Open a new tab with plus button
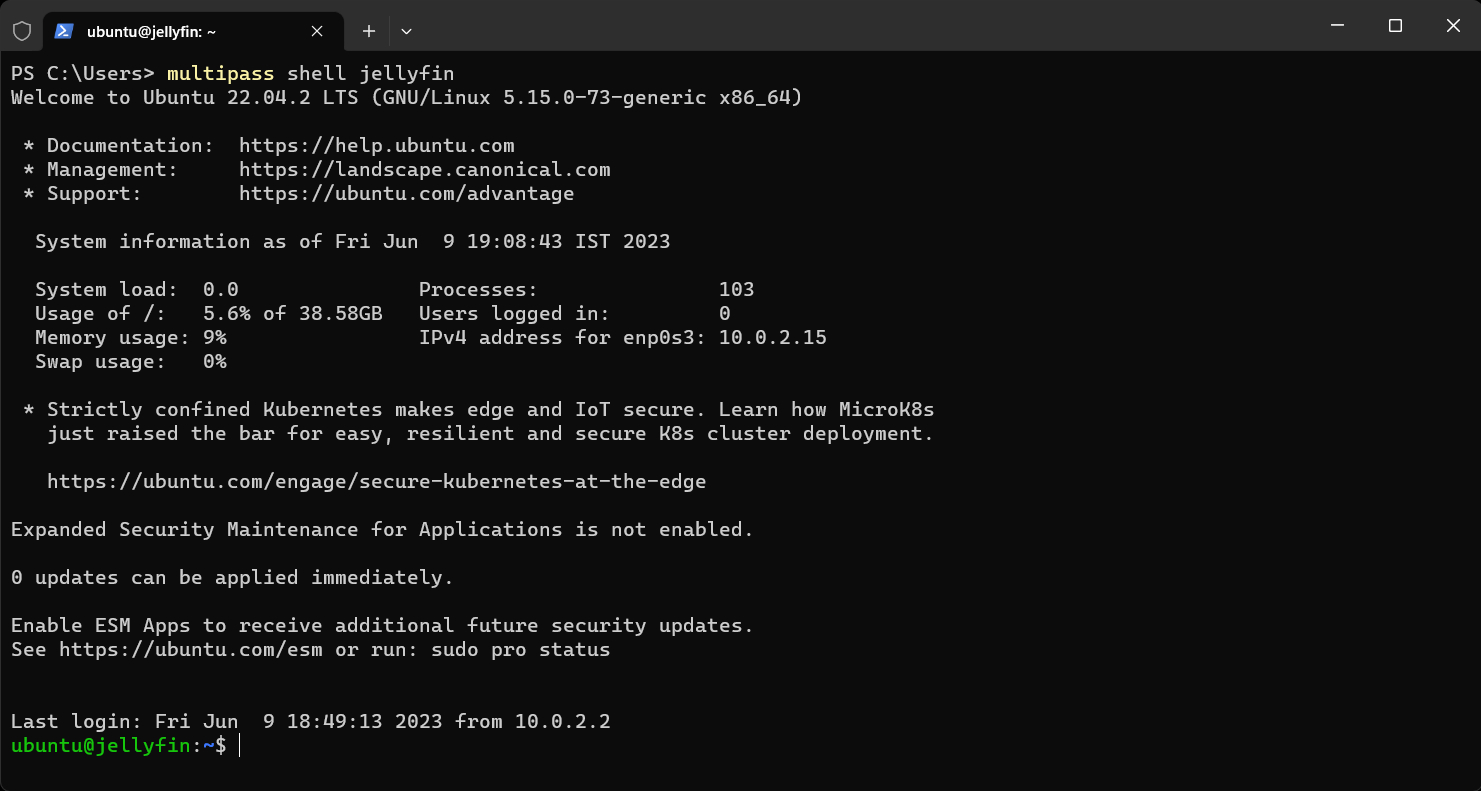 tap(369, 31)
